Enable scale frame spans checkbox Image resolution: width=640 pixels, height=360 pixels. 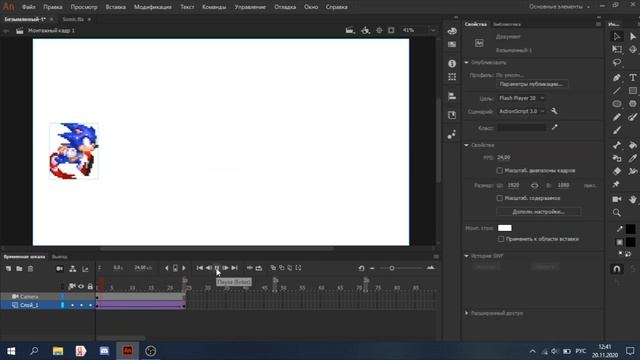(500, 170)
